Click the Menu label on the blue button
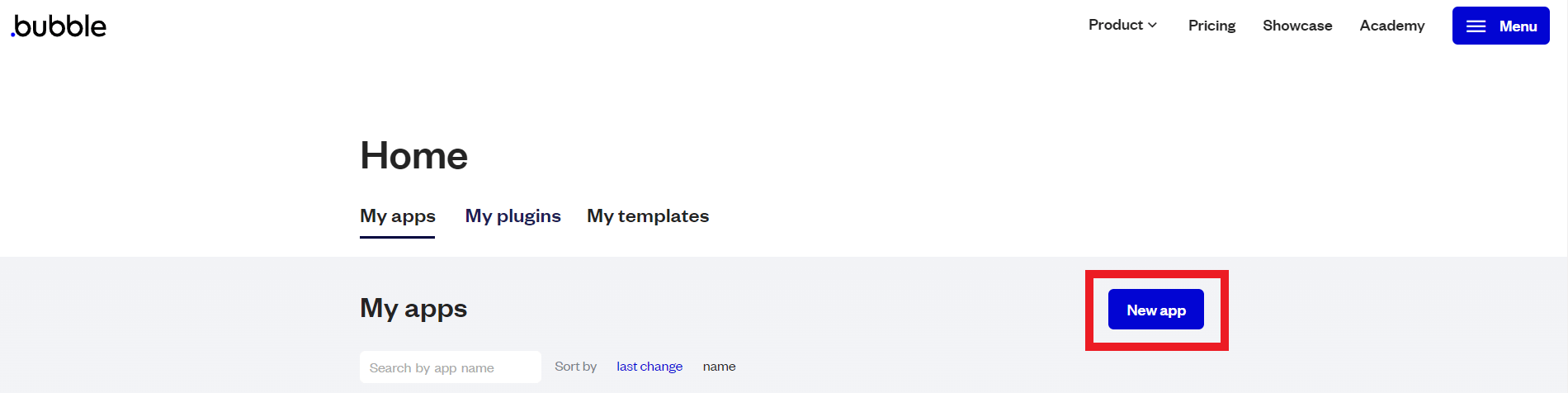 pos(1518,26)
